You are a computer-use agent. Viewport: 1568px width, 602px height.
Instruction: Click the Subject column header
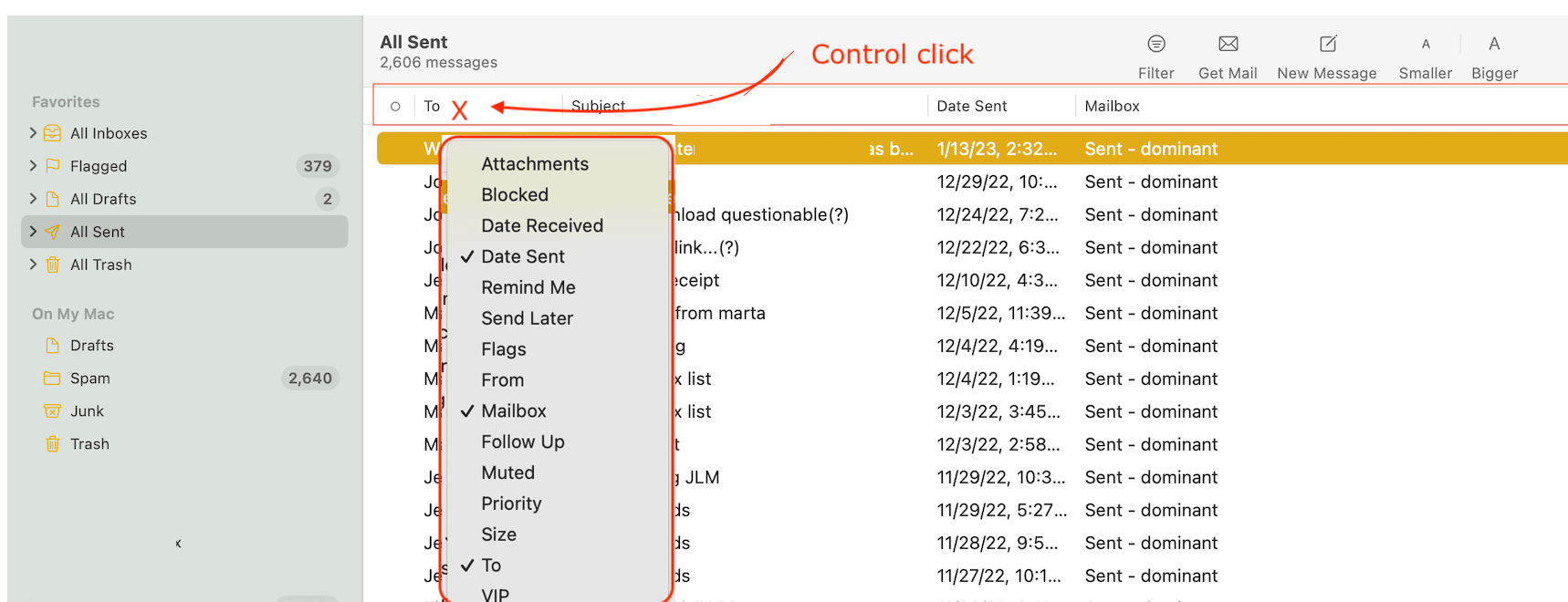[598, 106]
